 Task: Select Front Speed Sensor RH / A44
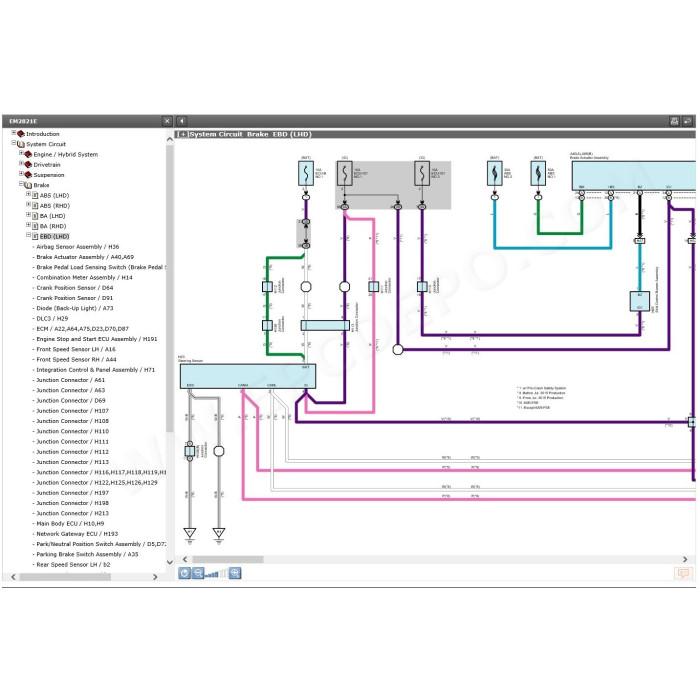76,360
